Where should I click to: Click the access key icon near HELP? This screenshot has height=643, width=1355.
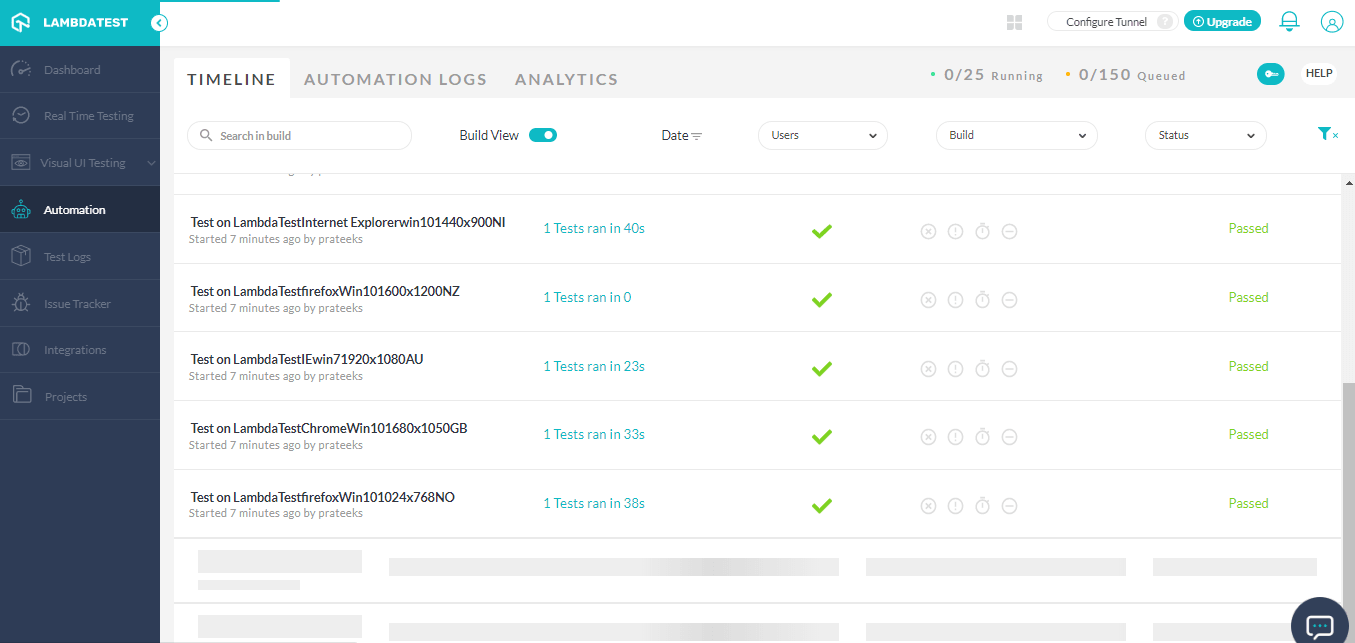pyautogui.click(x=1270, y=73)
